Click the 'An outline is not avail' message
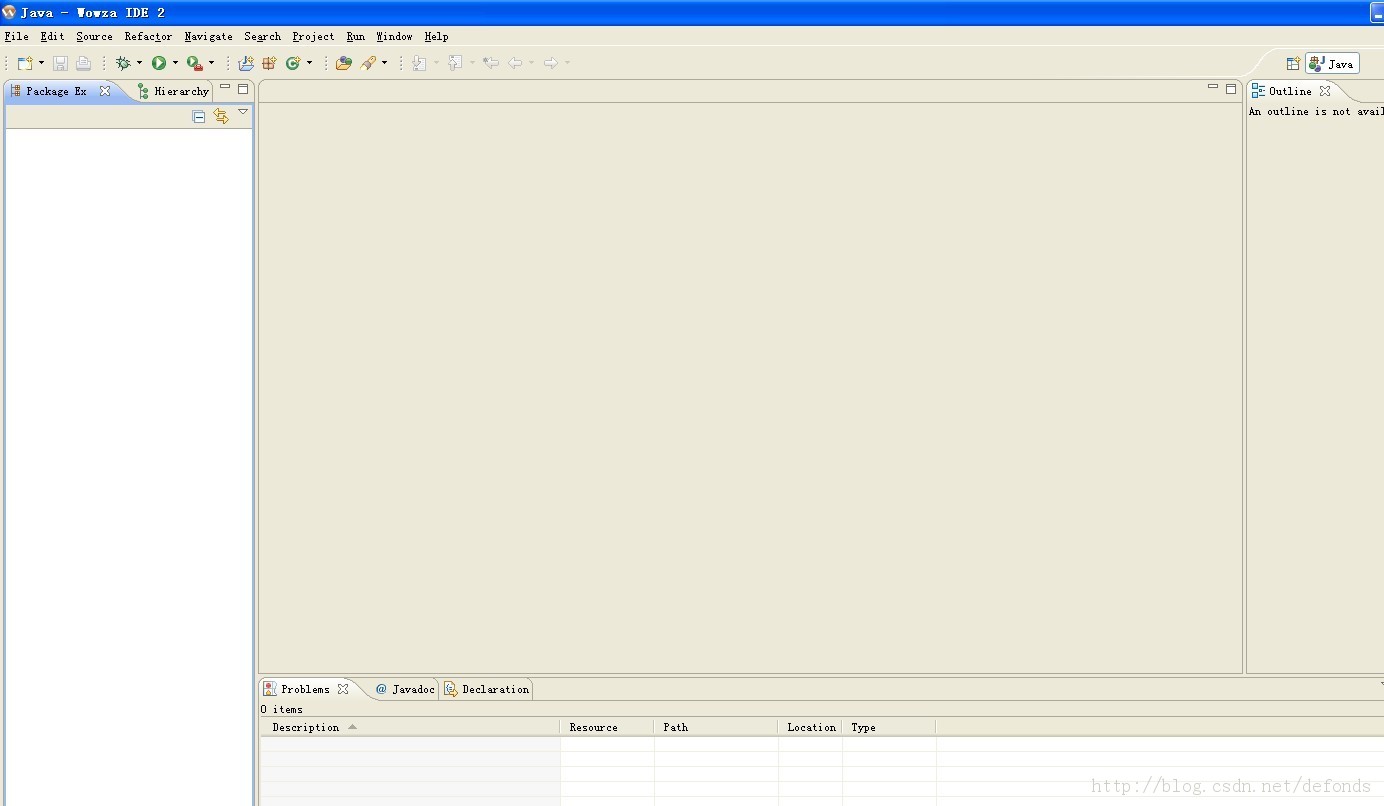This screenshot has width=1384, height=806. coord(1316,112)
